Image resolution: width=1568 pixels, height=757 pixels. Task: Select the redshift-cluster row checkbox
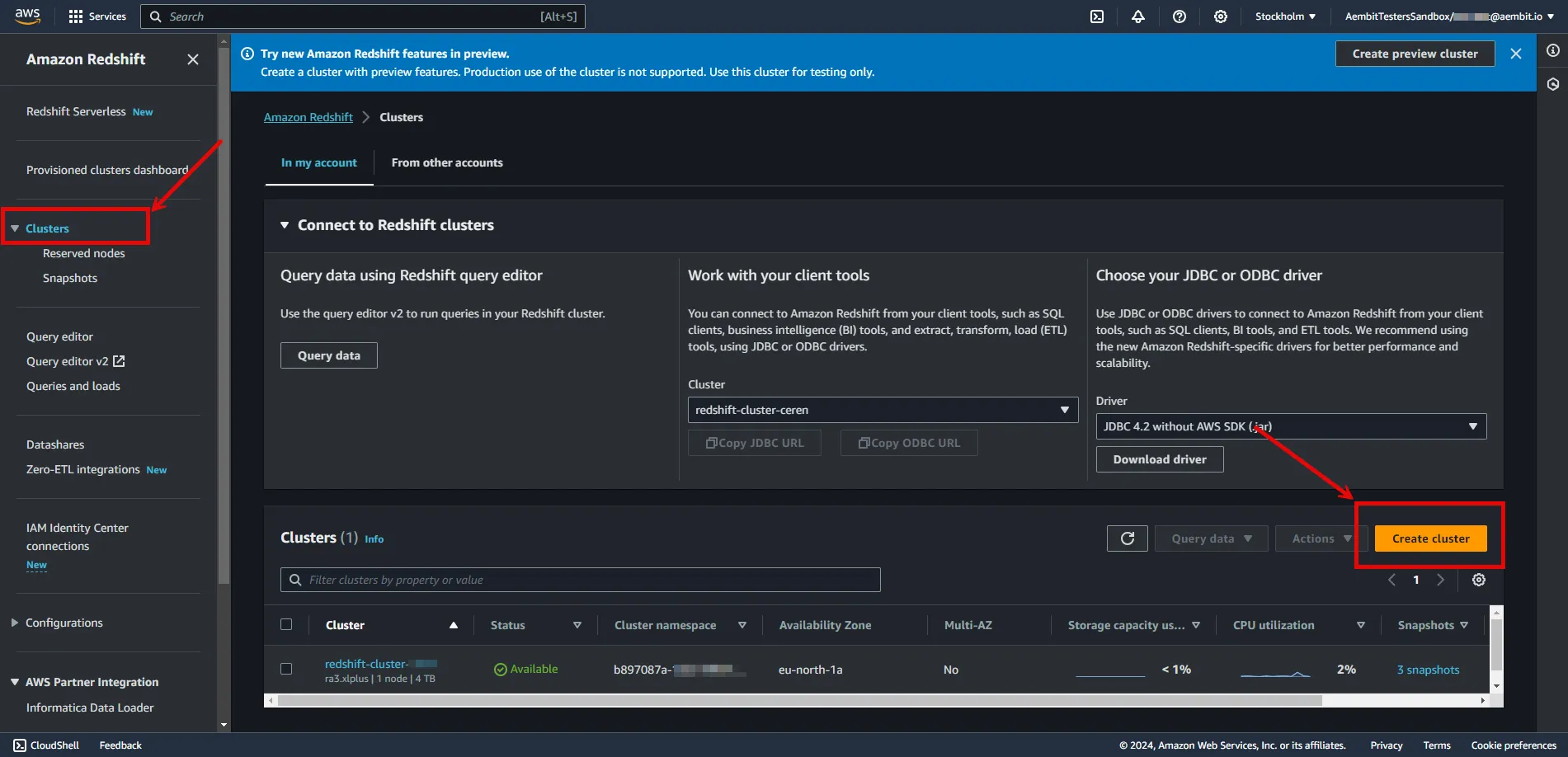pos(286,669)
